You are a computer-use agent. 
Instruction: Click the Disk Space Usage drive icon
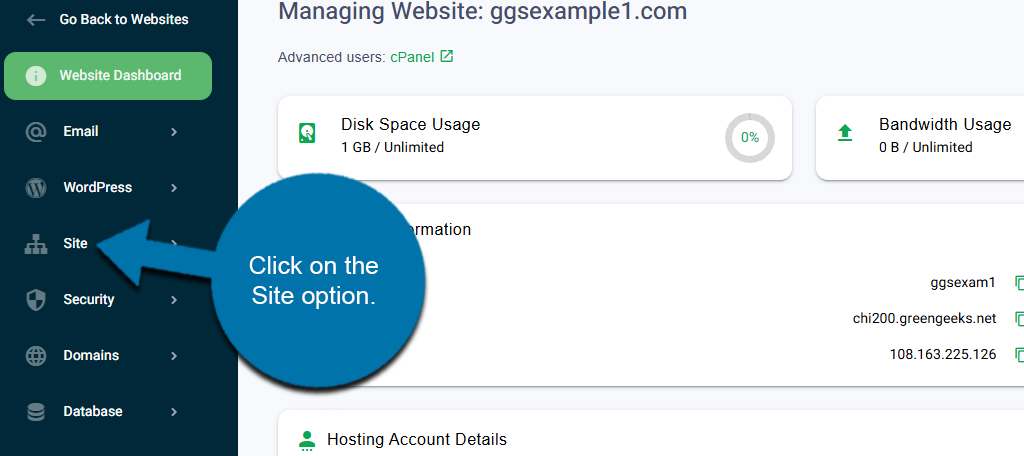pos(307,134)
